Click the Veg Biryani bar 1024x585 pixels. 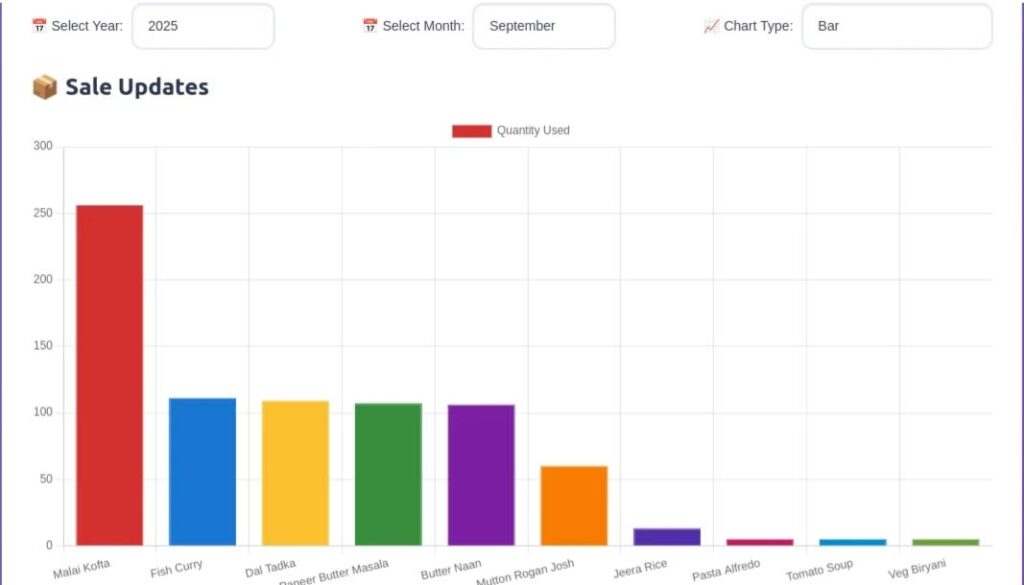[x=946, y=542]
